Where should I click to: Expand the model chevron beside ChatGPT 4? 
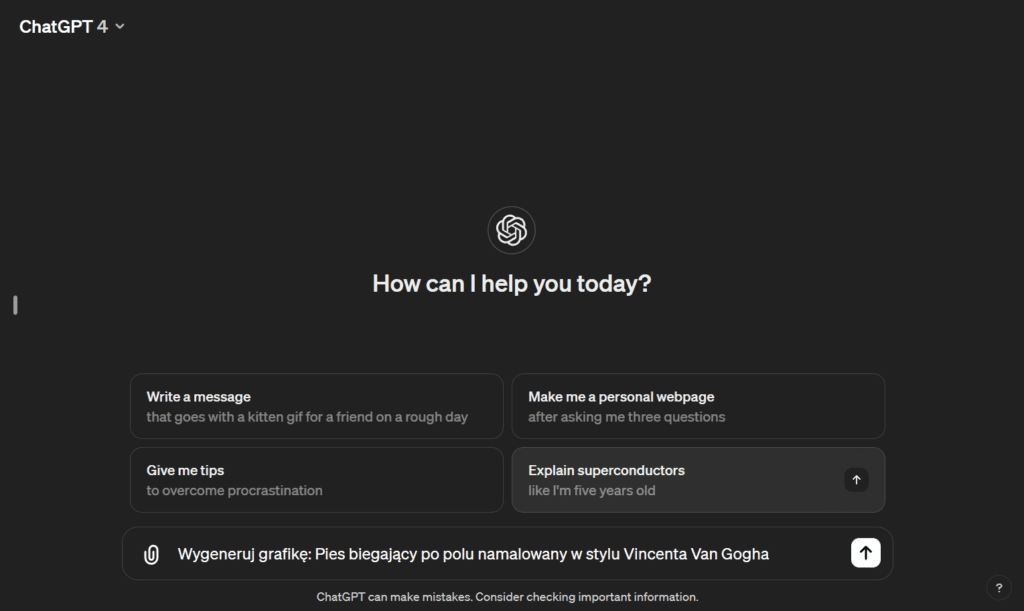click(x=120, y=27)
